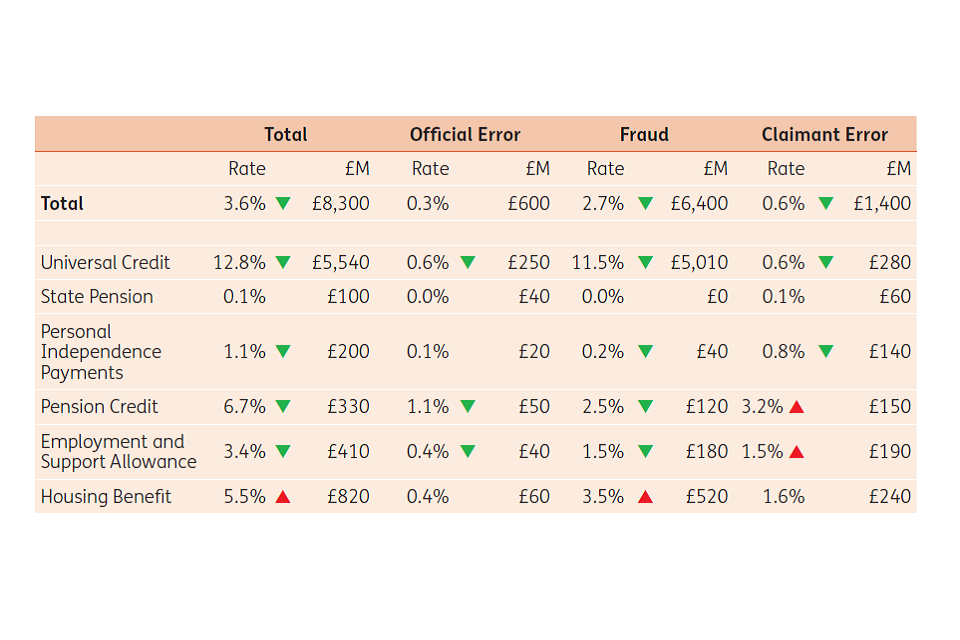
Task: Click the red up arrow next to 3.2%
Action: click(x=797, y=406)
